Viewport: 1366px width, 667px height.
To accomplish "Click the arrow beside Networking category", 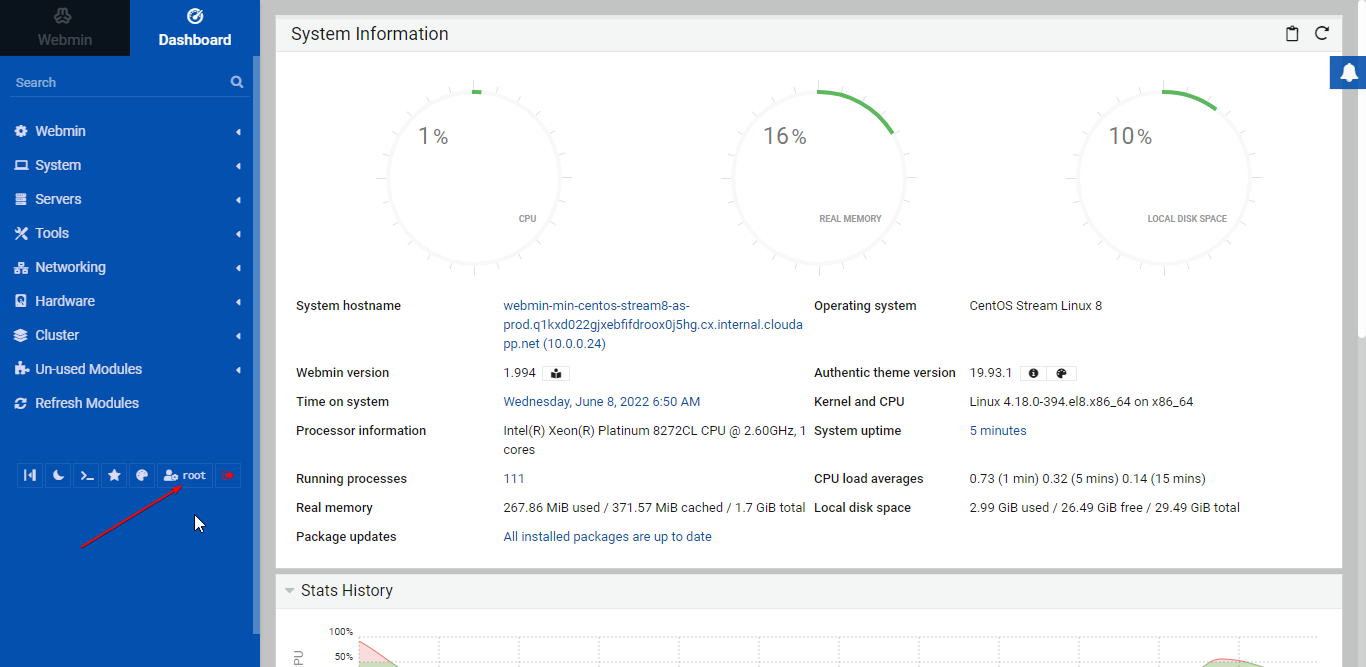I will pyautogui.click(x=238, y=268).
